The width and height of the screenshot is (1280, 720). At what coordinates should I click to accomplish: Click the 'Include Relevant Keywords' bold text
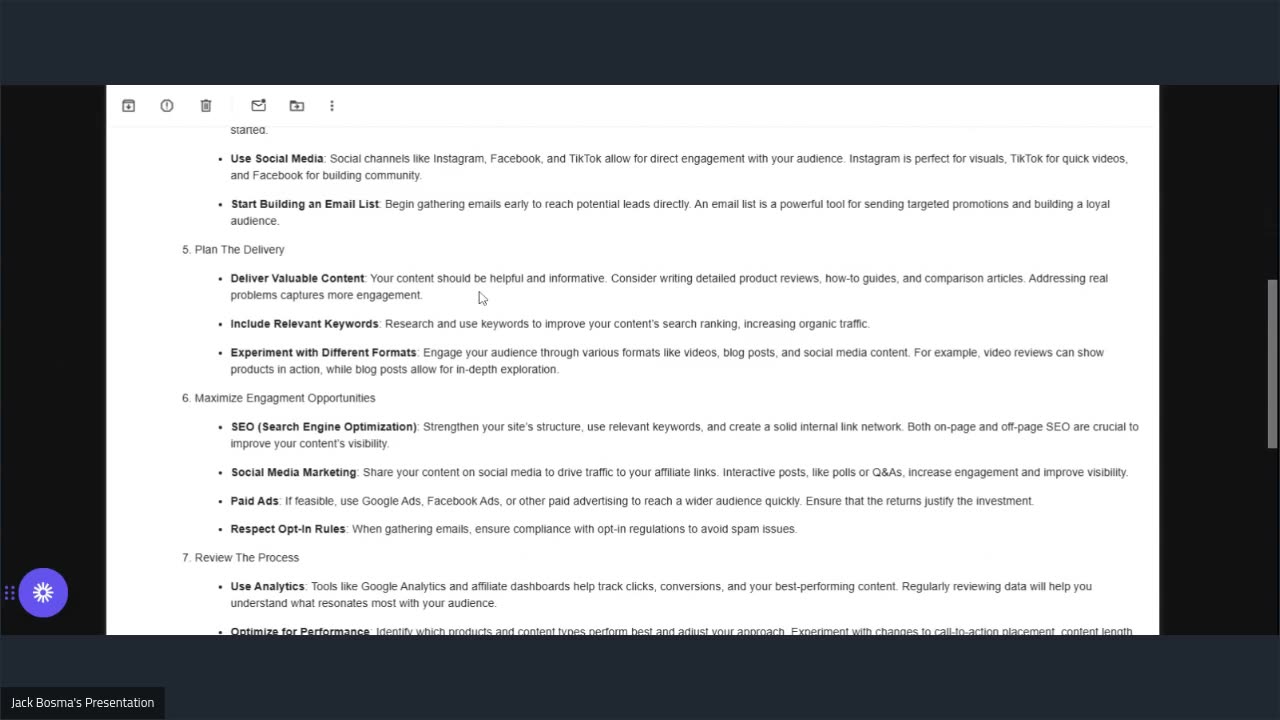pos(304,324)
